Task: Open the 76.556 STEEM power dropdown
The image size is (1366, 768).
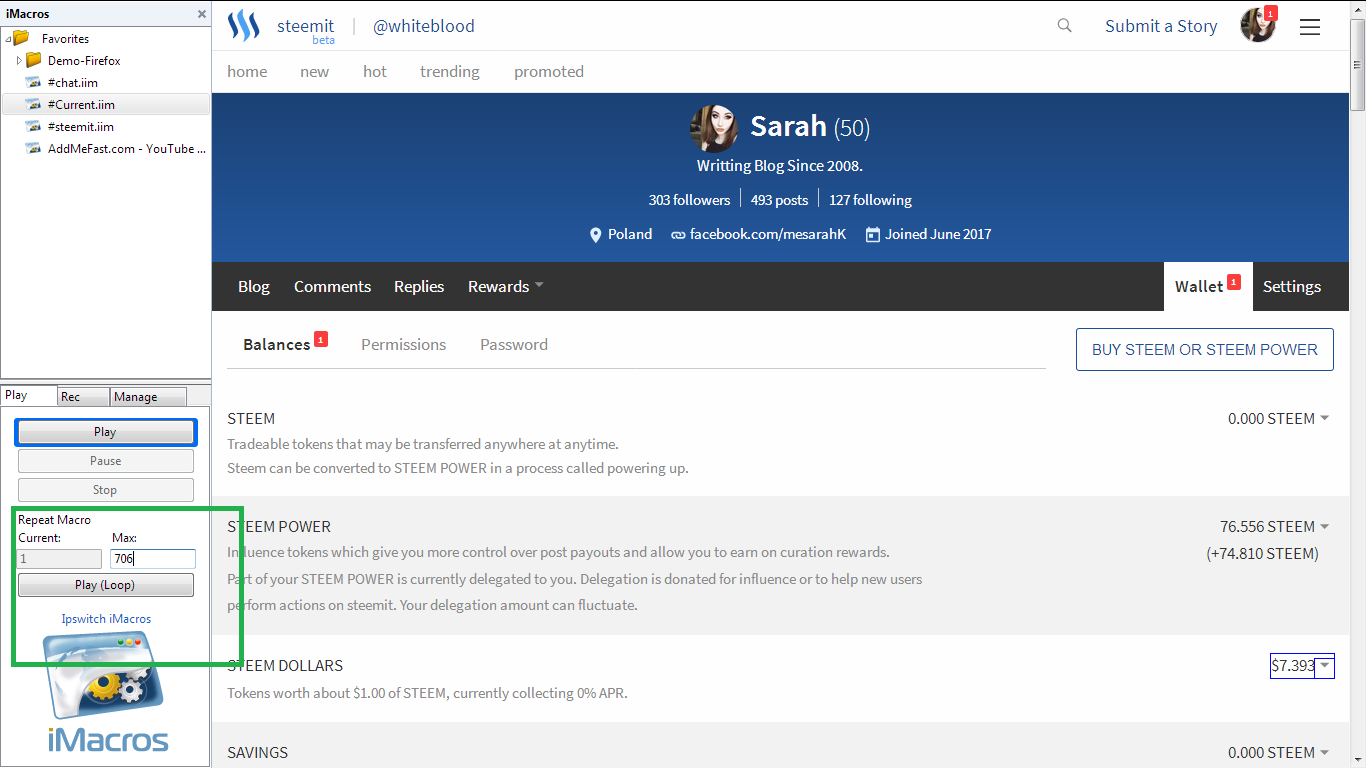Action: (1325, 526)
